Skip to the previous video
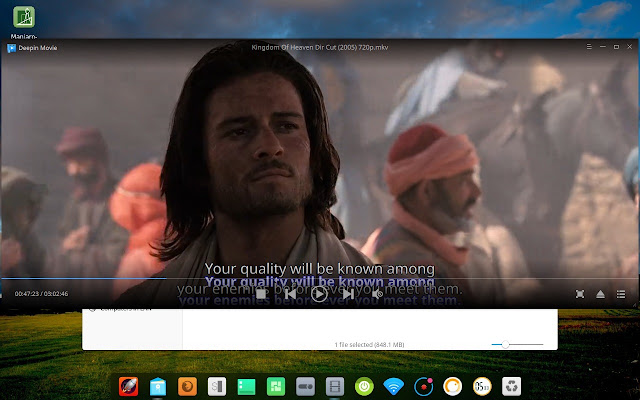This screenshot has height=400, width=640. pyautogui.click(x=290, y=294)
